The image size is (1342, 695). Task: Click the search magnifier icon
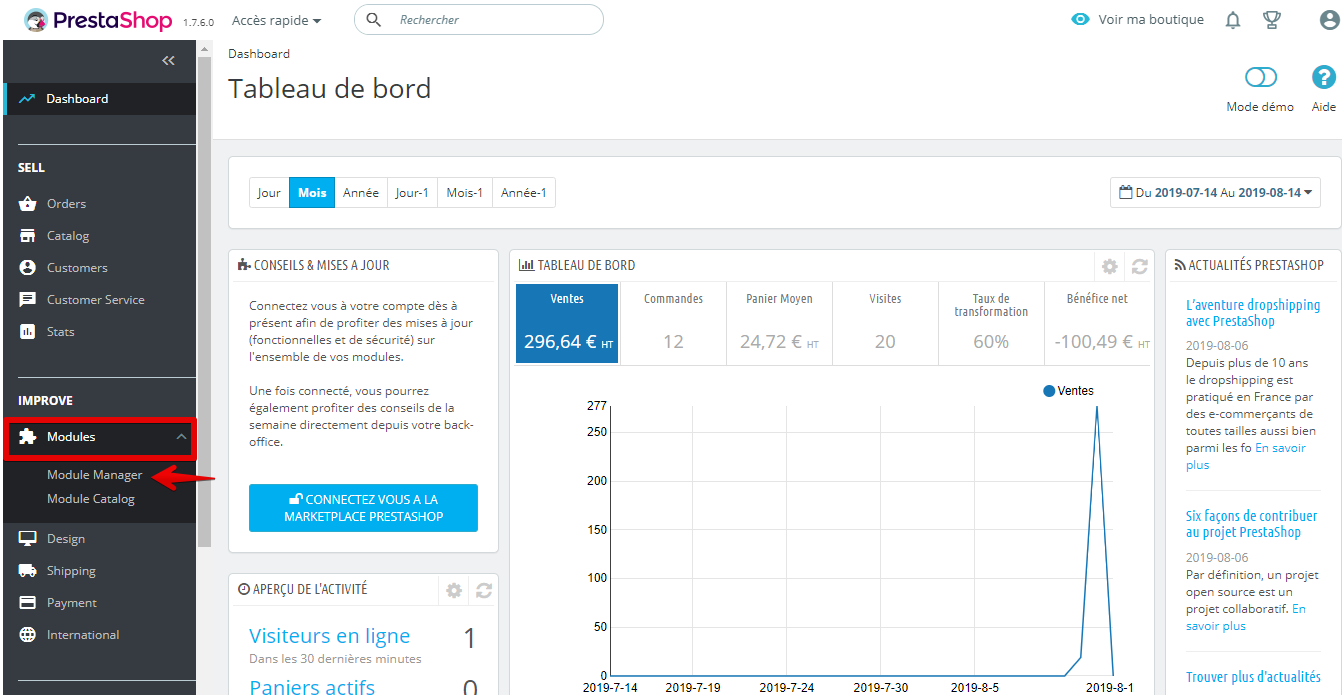tap(374, 20)
